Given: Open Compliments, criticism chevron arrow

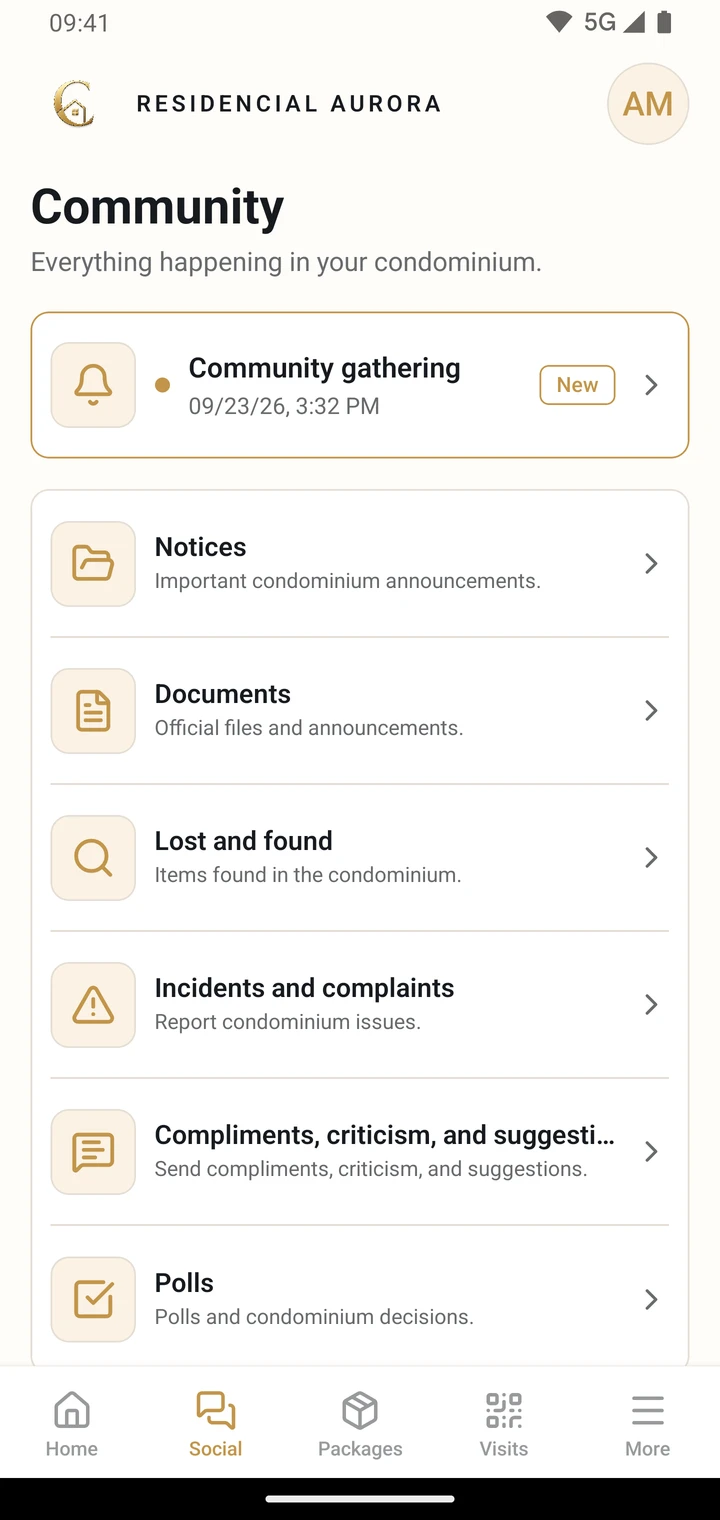Looking at the screenshot, I should point(651,1152).
